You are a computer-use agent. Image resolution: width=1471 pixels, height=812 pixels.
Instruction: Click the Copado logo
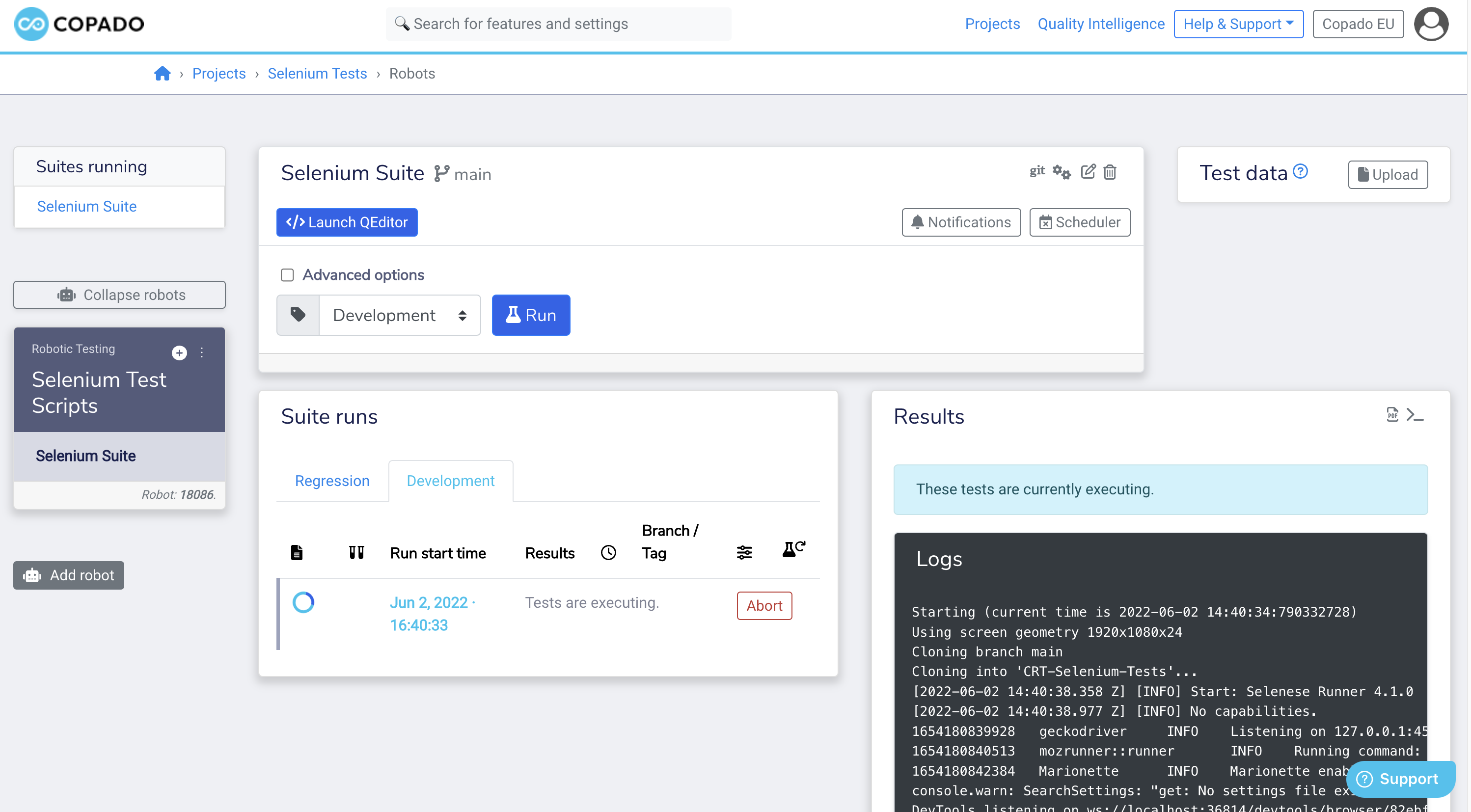coord(79,24)
